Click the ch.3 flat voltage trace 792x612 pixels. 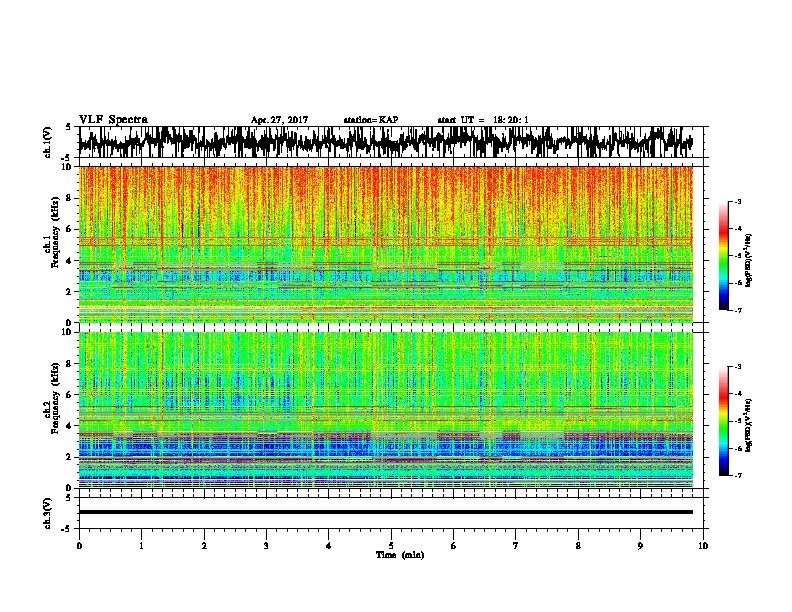click(386, 512)
